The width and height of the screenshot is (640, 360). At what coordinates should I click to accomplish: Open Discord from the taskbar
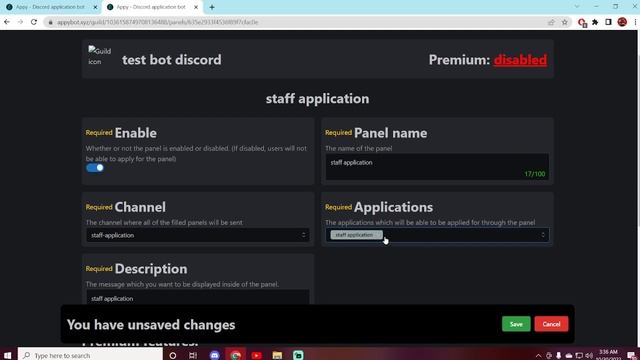[215, 355]
